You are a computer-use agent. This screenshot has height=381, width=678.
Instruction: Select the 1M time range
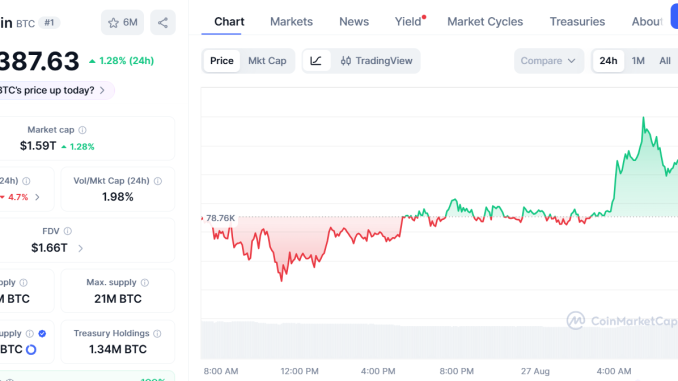pyautogui.click(x=638, y=61)
